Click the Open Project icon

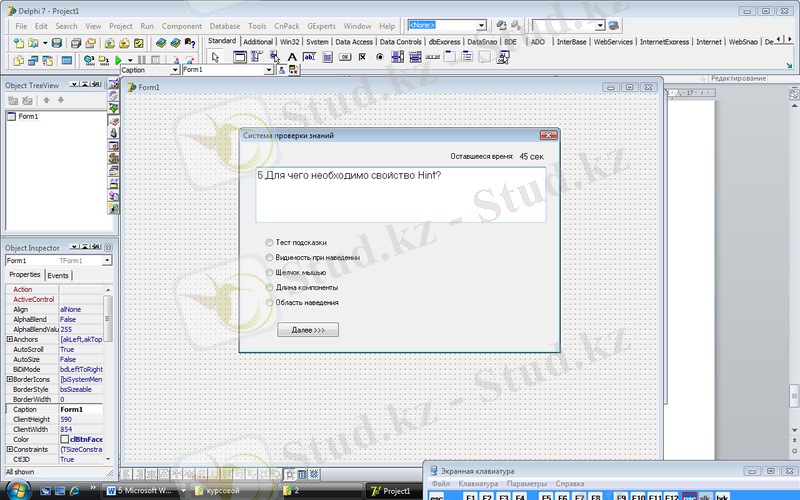point(91,43)
